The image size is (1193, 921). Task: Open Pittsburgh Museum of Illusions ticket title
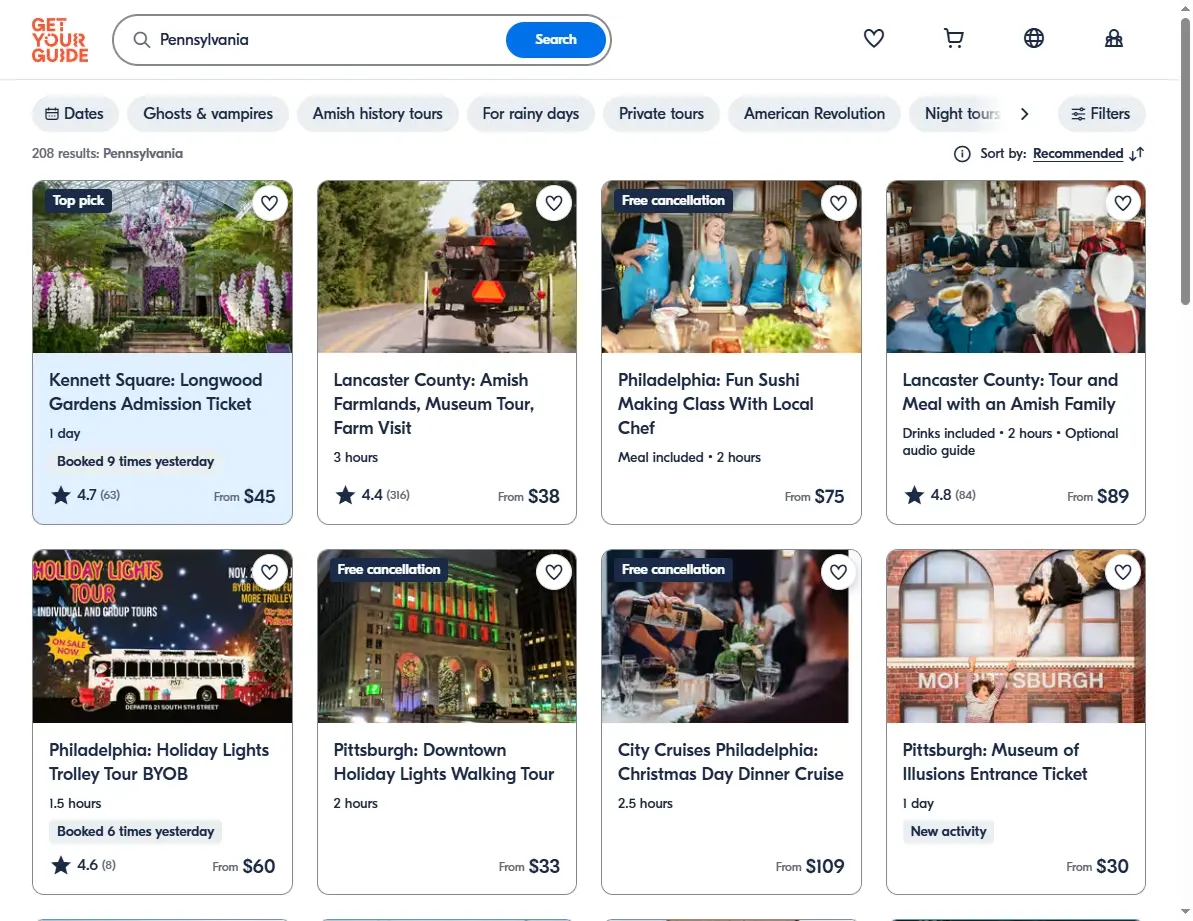(994, 762)
